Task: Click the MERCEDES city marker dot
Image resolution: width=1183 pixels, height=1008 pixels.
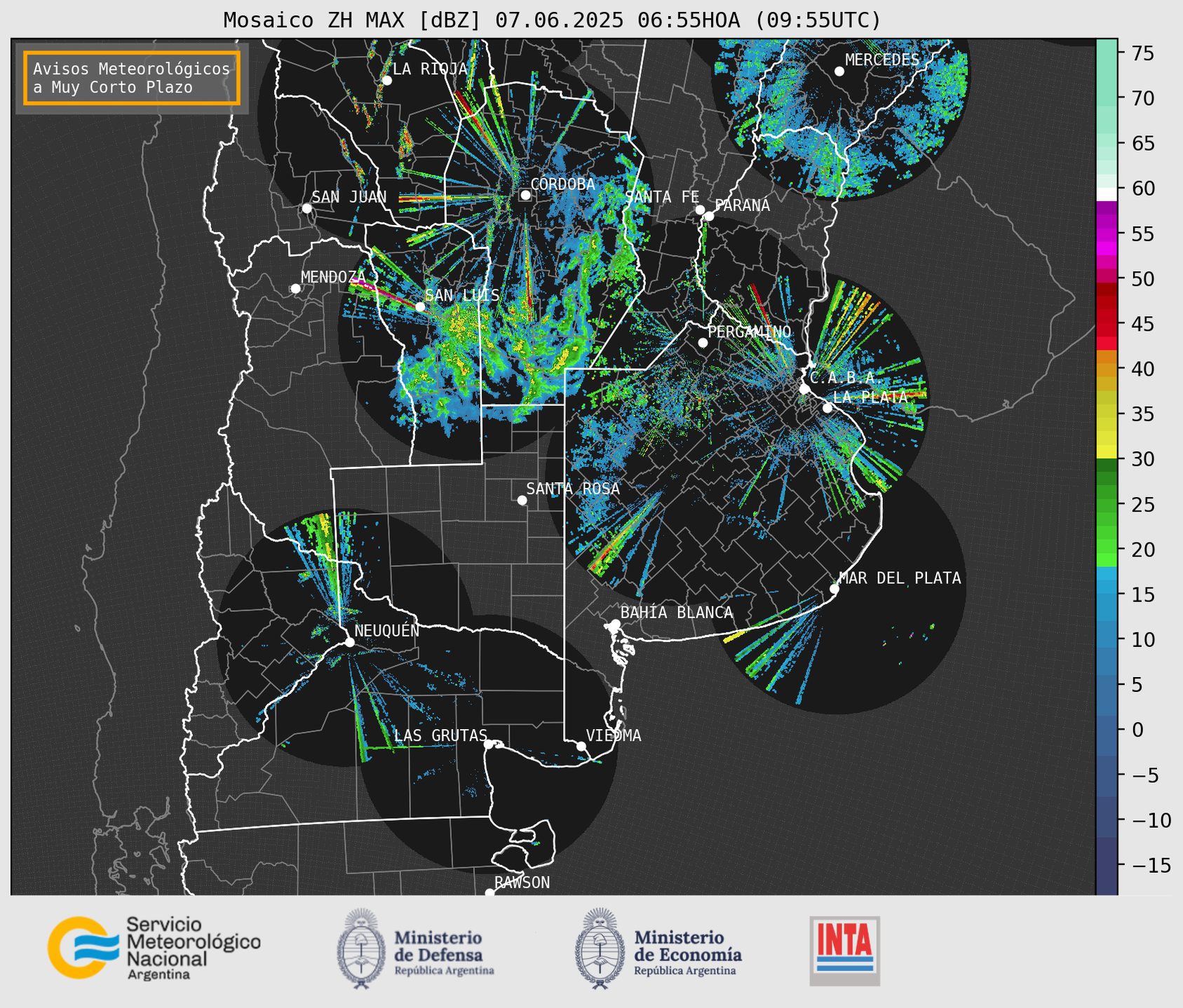Action: coord(839,71)
